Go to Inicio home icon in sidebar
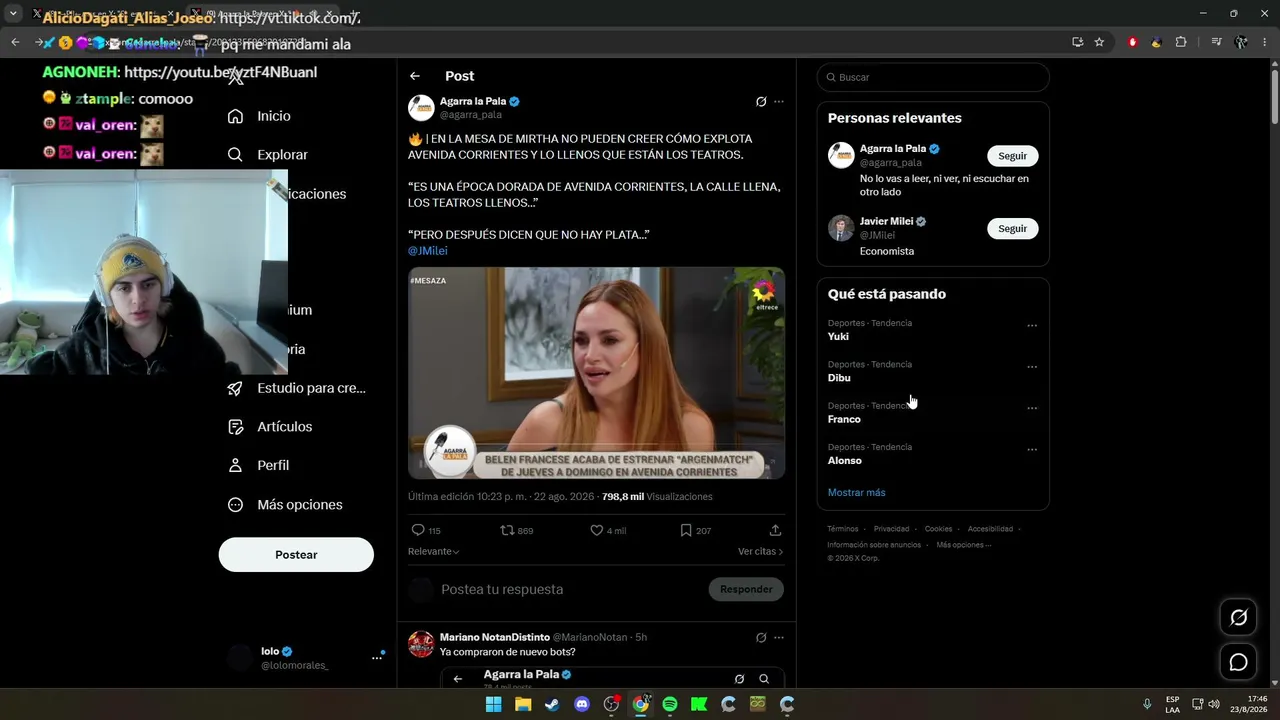Screen dimensions: 1280x720 [x=235, y=116]
